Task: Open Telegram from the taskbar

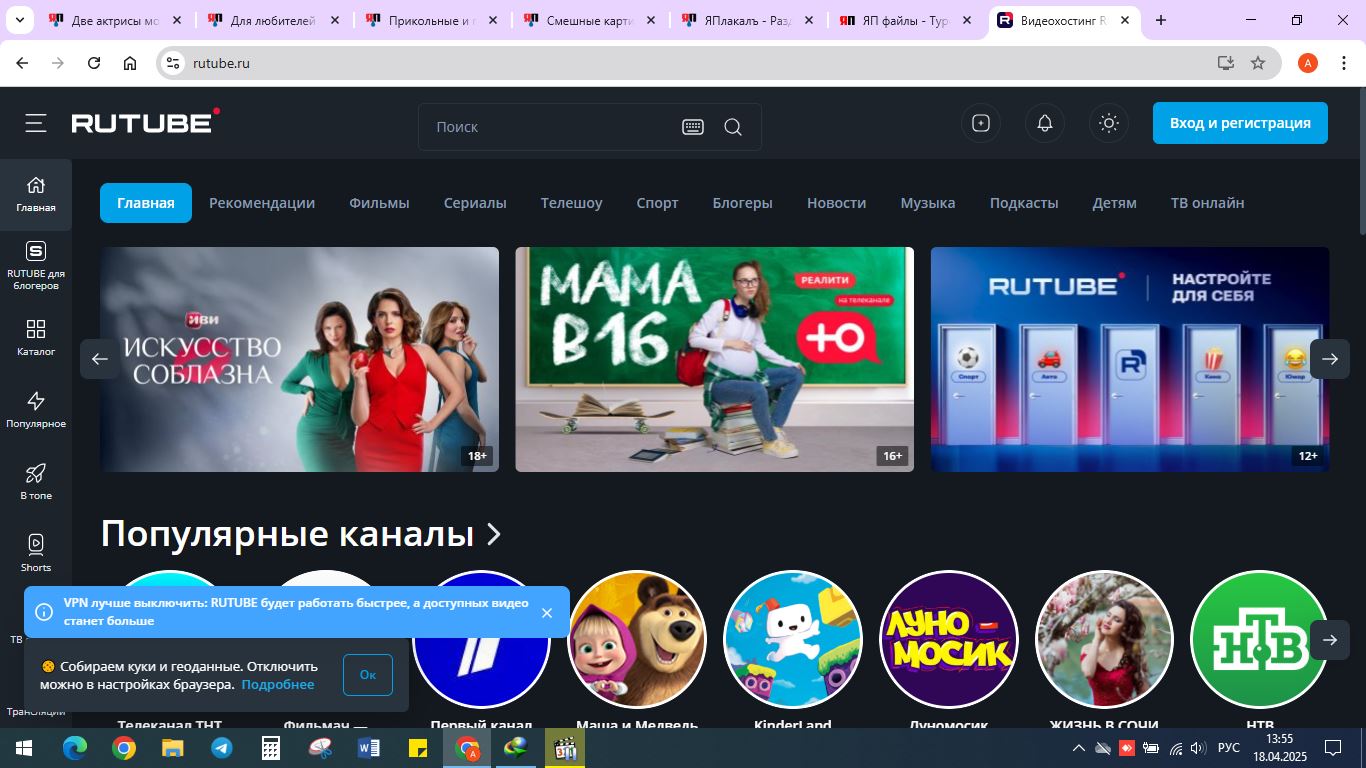Action: pyautogui.click(x=221, y=747)
